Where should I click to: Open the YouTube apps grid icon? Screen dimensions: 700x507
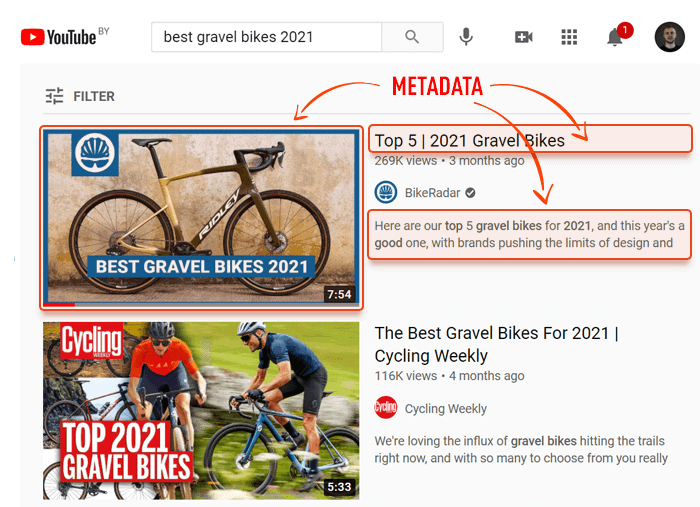pos(569,37)
